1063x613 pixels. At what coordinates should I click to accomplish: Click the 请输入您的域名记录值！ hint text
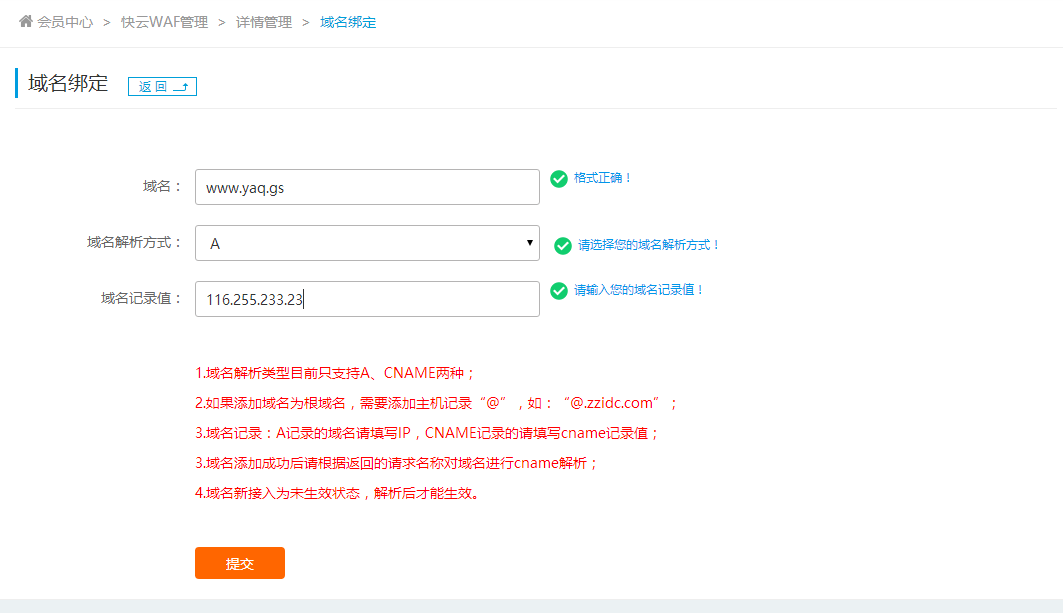pyautogui.click(x=639, y=290)
